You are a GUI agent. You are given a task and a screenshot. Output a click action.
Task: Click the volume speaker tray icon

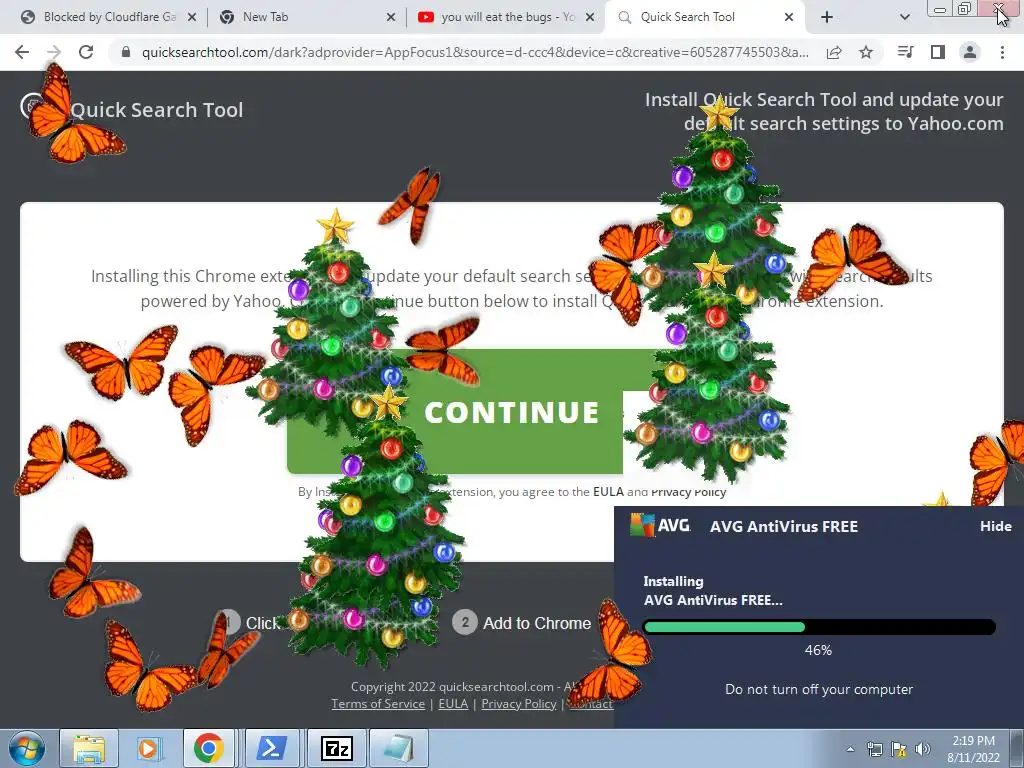923,749
